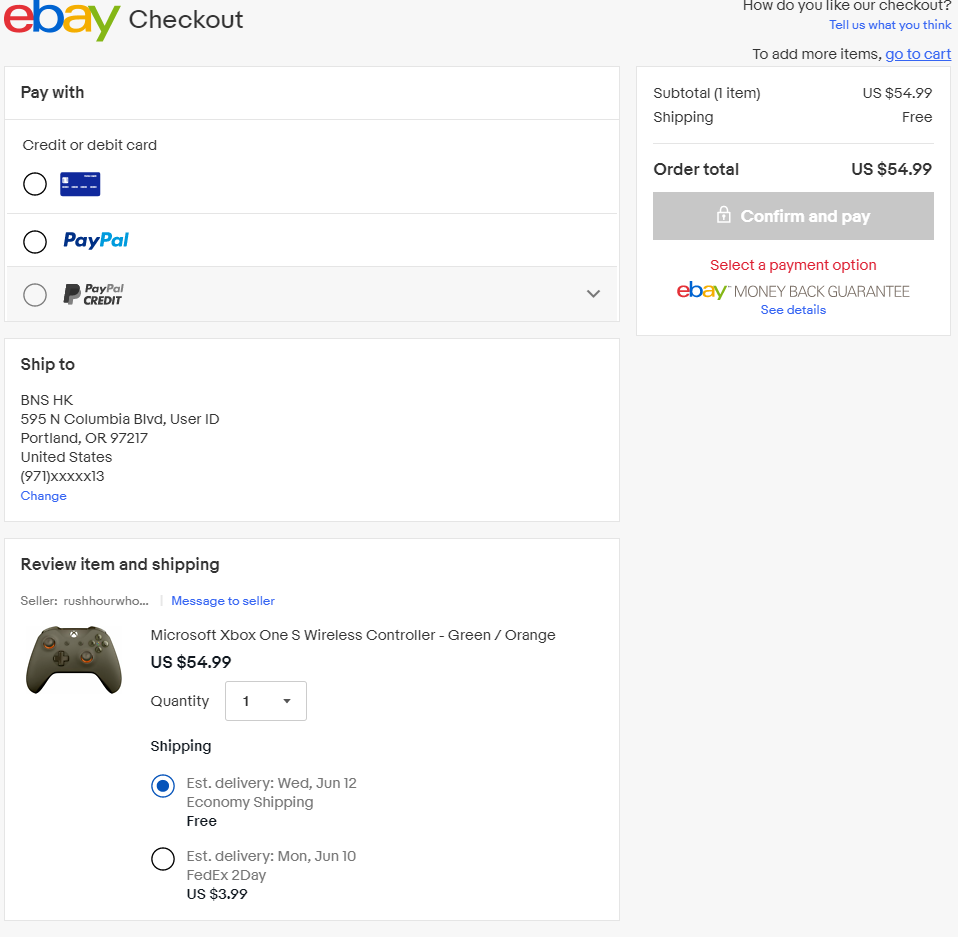Open the Quantity dropdown
Viewport: 958px width, 937px height.
coord(266,701)
